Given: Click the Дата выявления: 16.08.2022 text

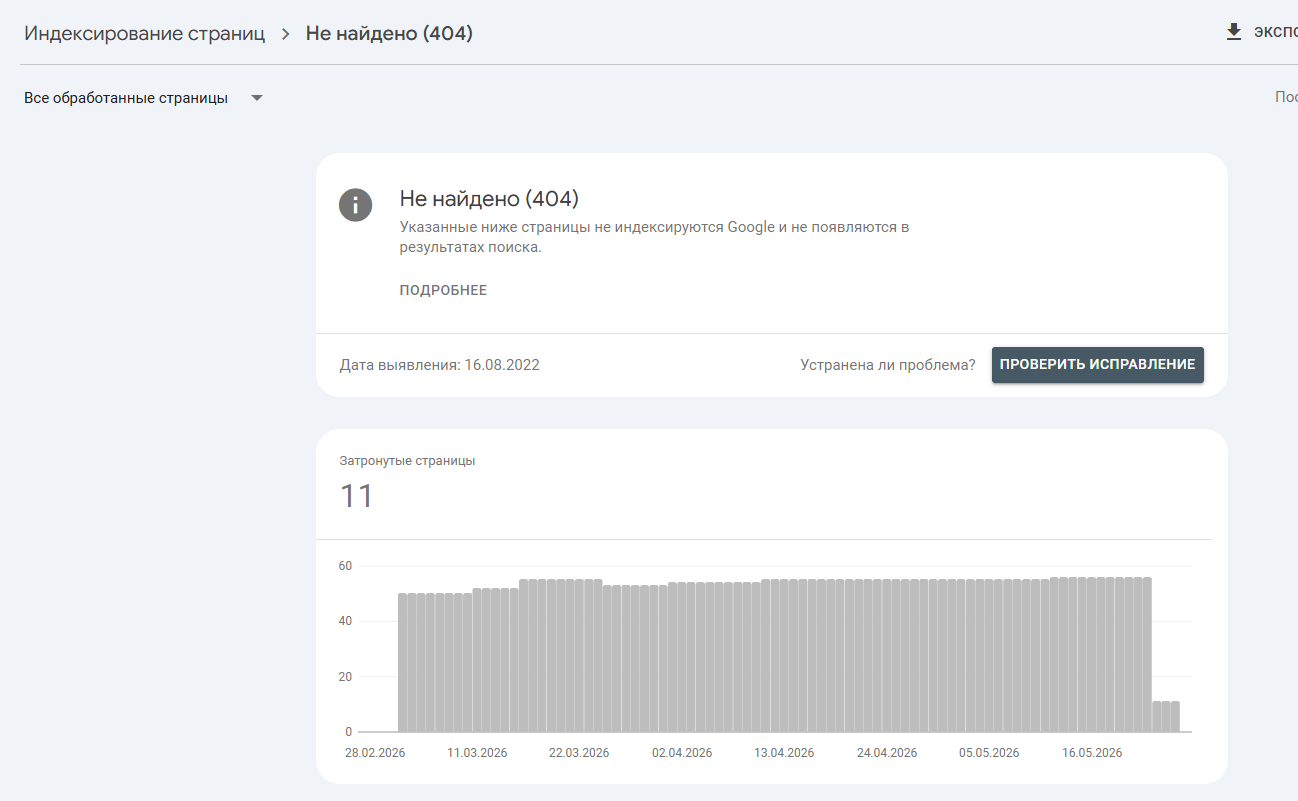Looking at the screenshot, I should (439, 365).
